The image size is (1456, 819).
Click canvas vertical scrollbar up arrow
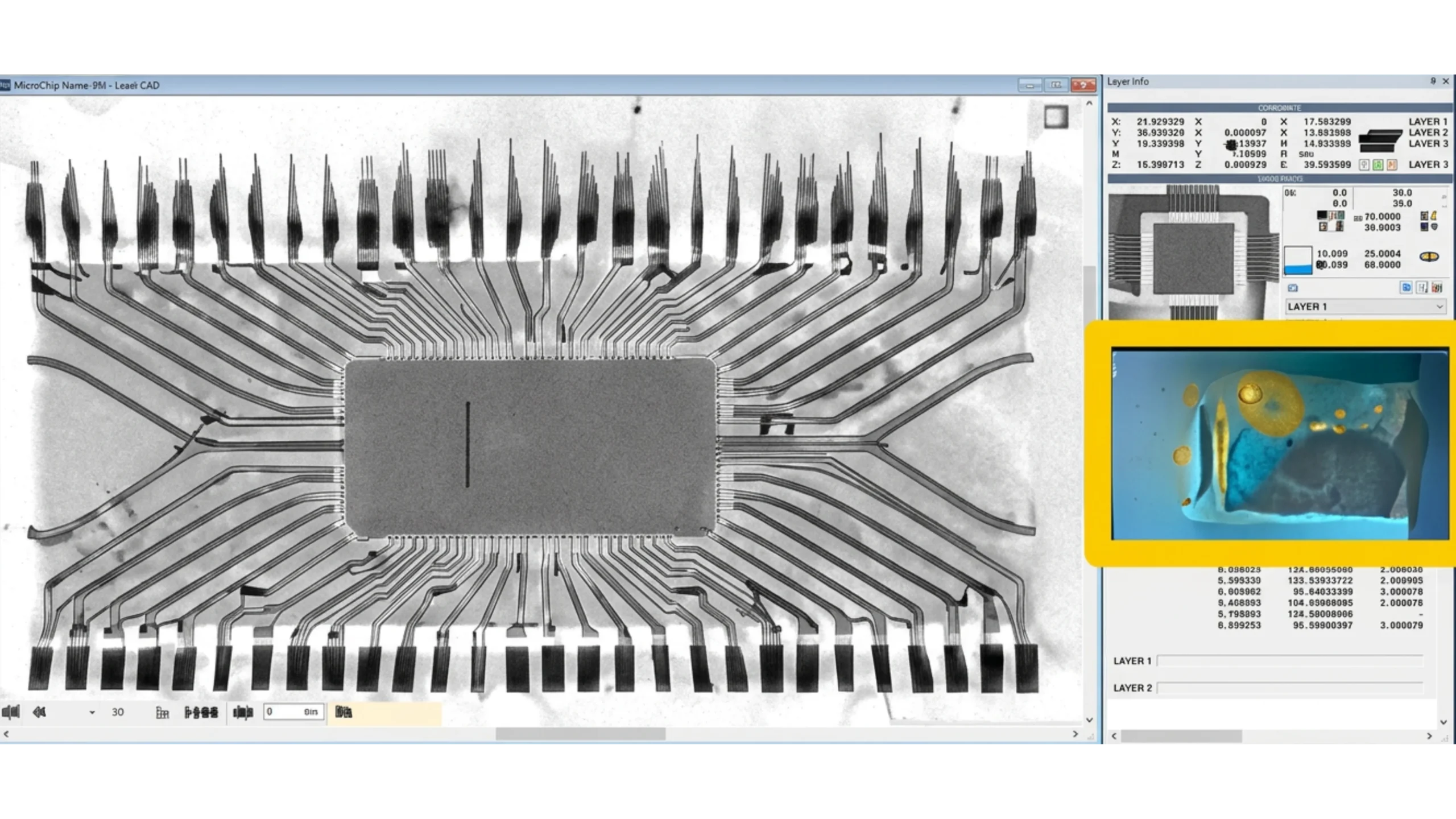[x=1089, y=104]
